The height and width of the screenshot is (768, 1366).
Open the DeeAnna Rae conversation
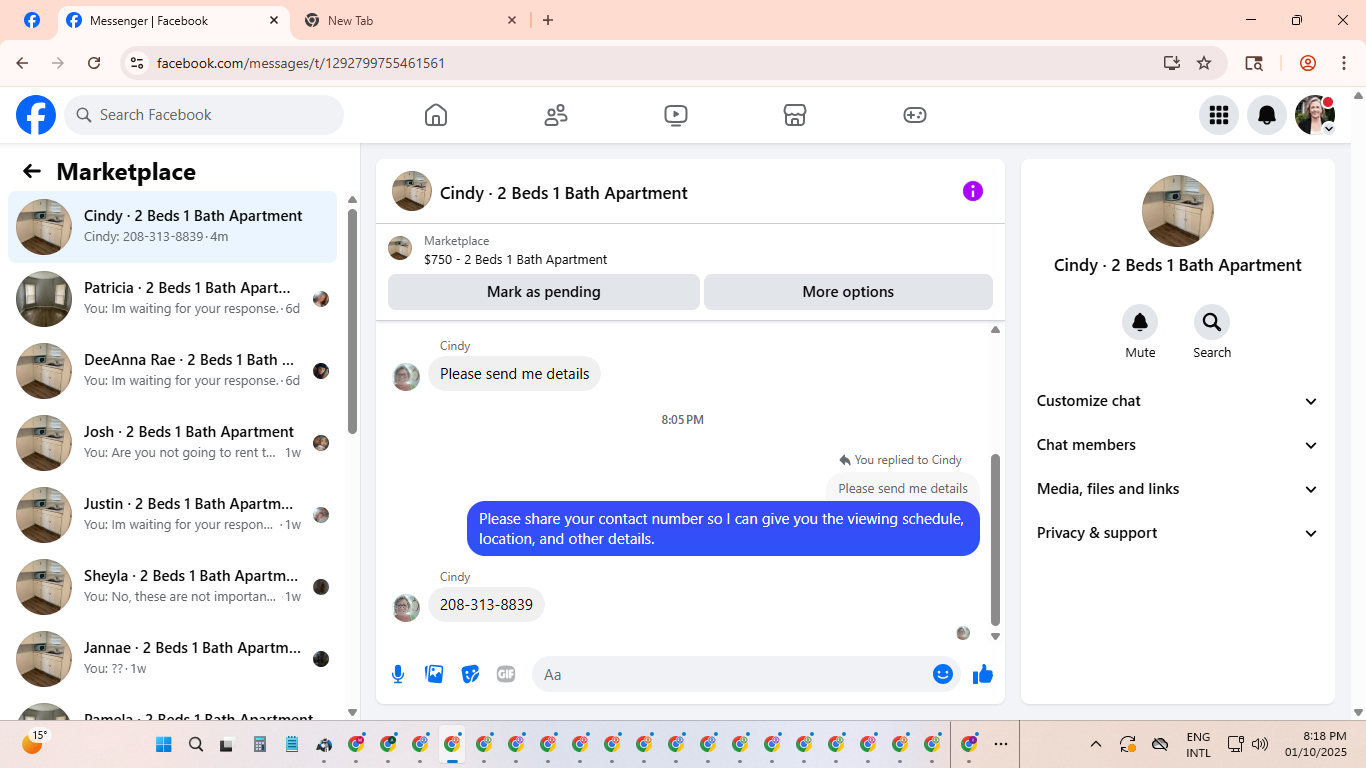[172, 371]
